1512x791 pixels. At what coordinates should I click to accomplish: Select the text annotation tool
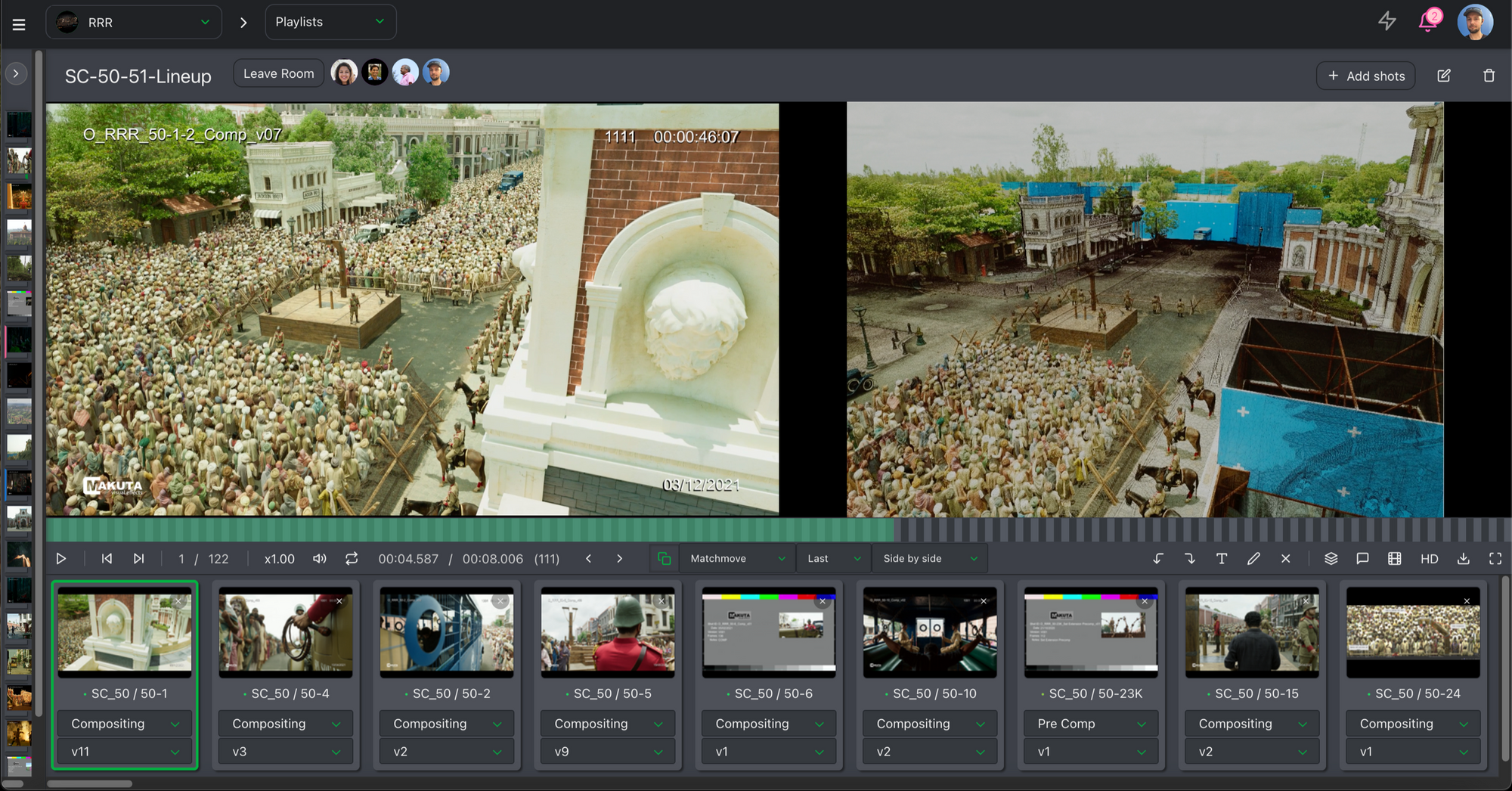(1221, 559)
